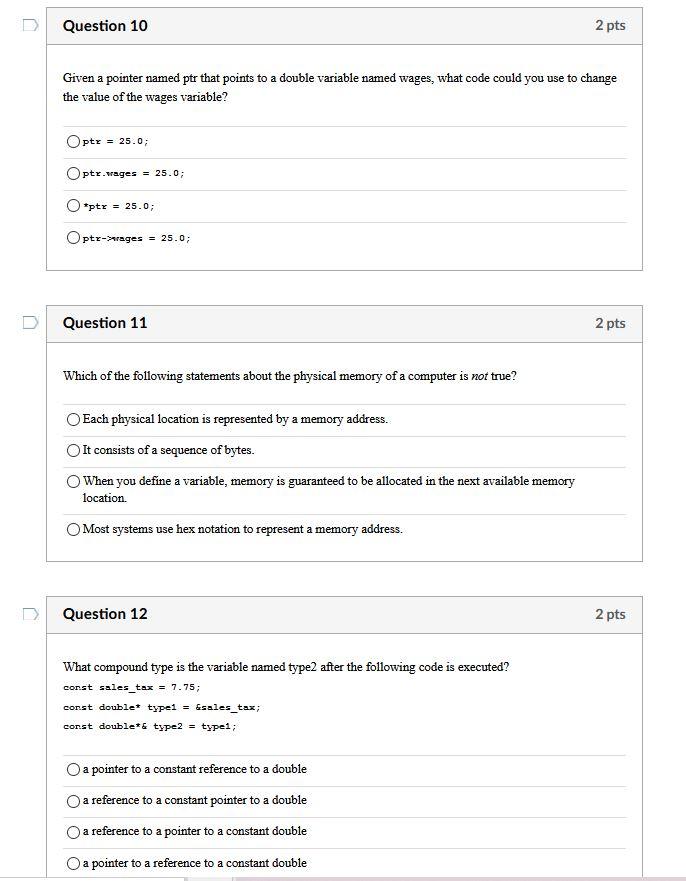Select the answer "ptr = 25.0;"

tap(73, 141)
